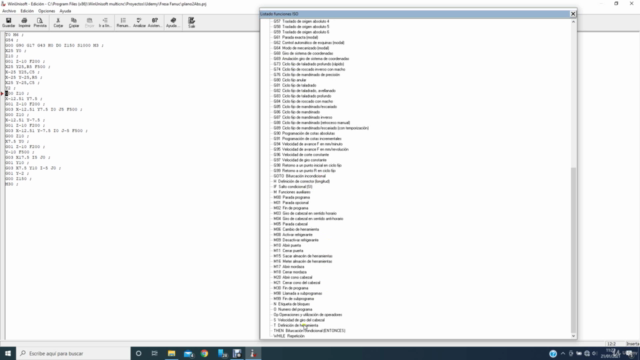
Task: Select M03 Giro de cabezal sentido horario
Action: (x=305, y=213)
